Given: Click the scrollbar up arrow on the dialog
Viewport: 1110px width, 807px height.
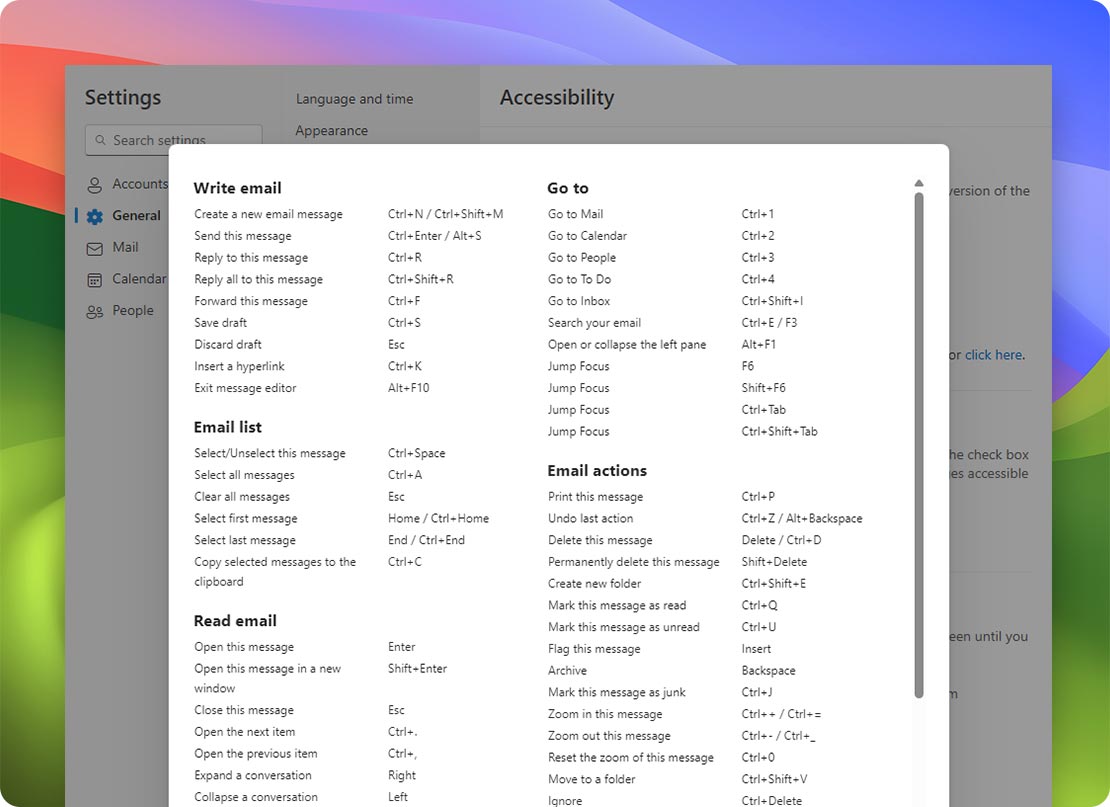Looking at the screenshot, I should pos(918,182).
